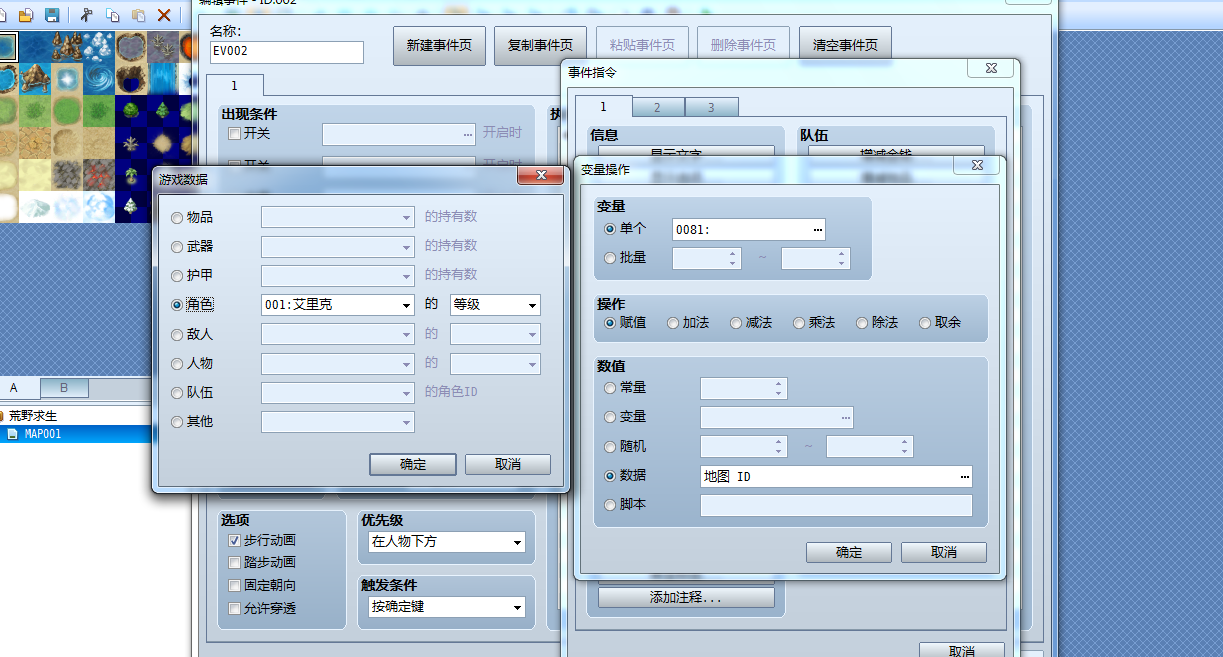Click 确定 in the 变量操作 dialog

[x=849, y=552]
